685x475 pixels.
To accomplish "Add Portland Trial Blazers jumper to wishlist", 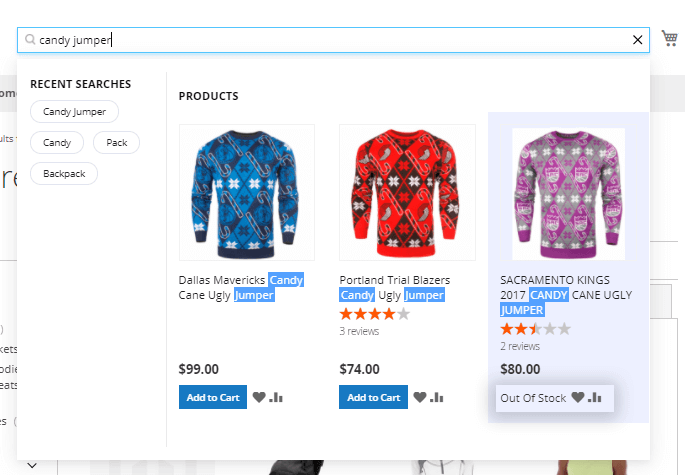I will pos(420,397).
